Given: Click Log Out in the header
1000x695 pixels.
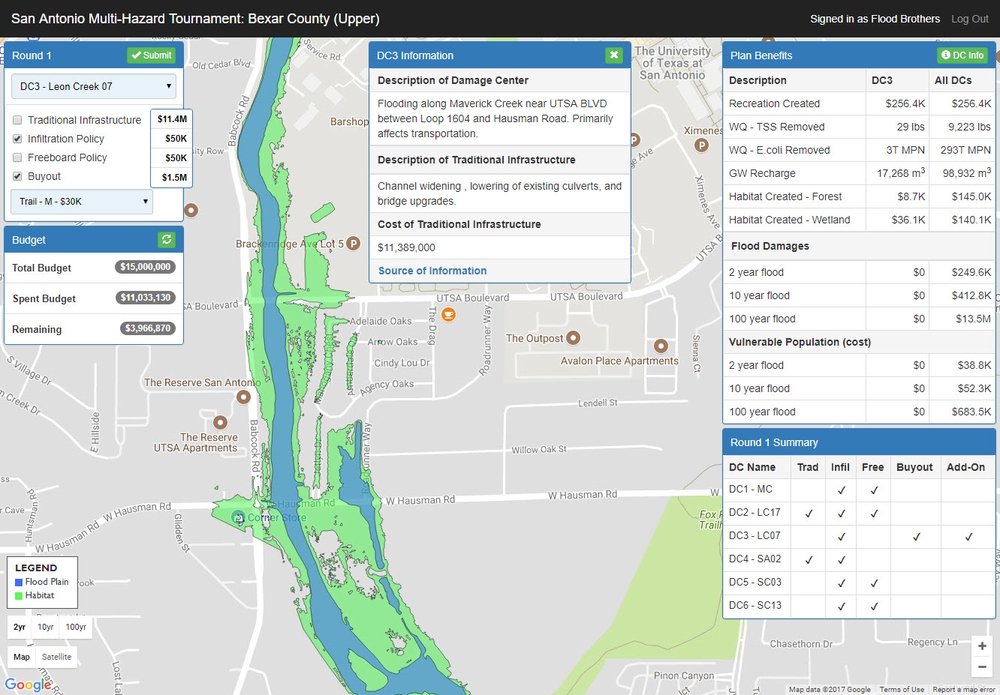Looking at the screenshot, I should 969,19.
